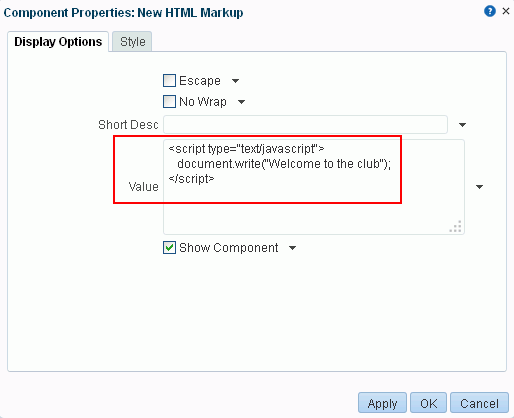The width and height of the screenshot is (514, 418).
Task: Confirm with the OK button
Action: pos(428,403)
